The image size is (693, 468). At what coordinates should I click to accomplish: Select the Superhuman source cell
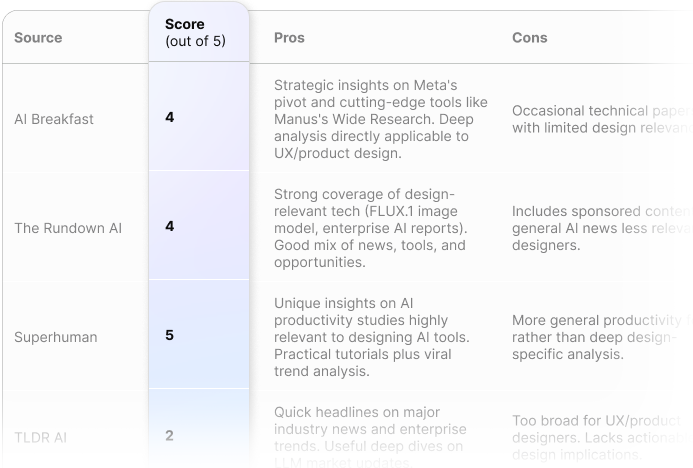(x=56, y=337)
